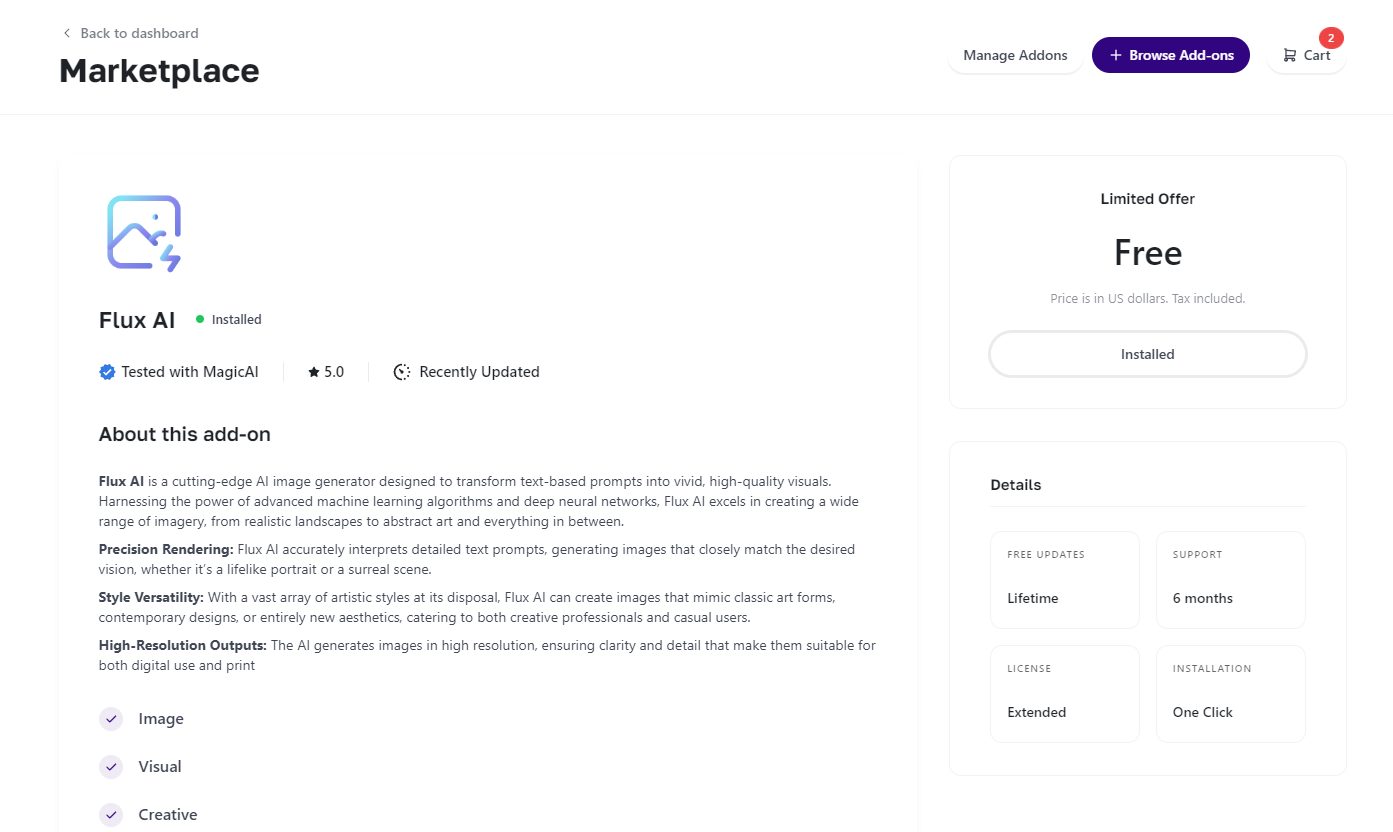Click the checkmark beside Visual
The height and width of the screenshot is (832, 1393).
pos(111,767)
